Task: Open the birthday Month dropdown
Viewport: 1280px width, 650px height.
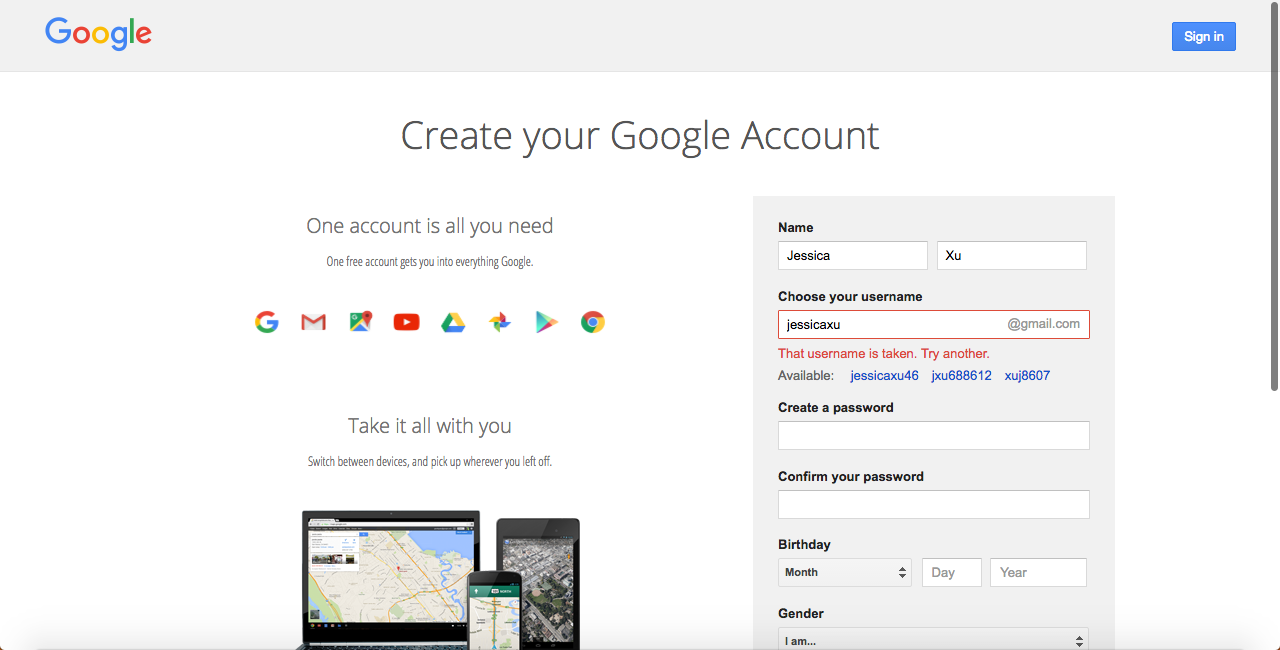Action: click(x=845, y=572)
